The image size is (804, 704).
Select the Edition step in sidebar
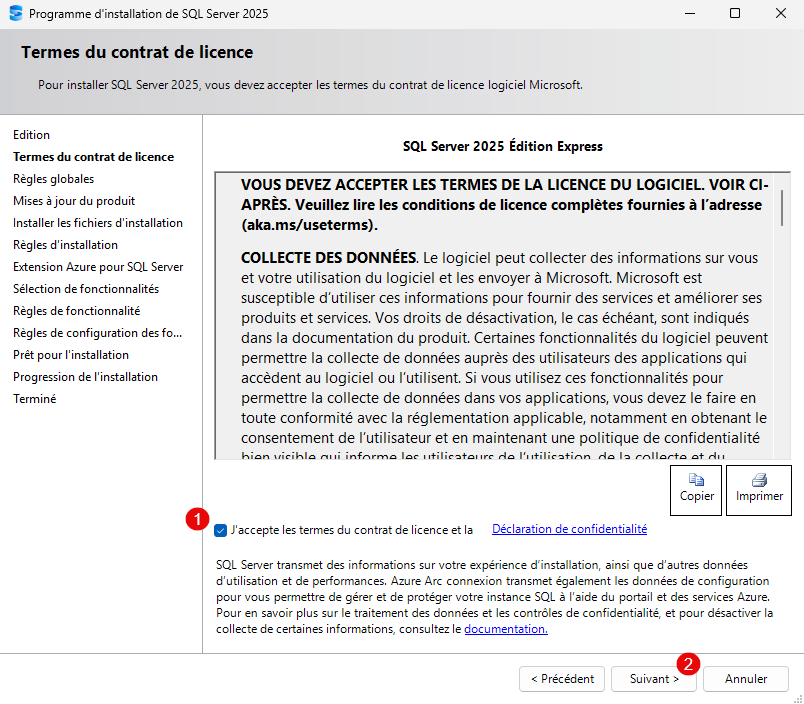point(31,135)
